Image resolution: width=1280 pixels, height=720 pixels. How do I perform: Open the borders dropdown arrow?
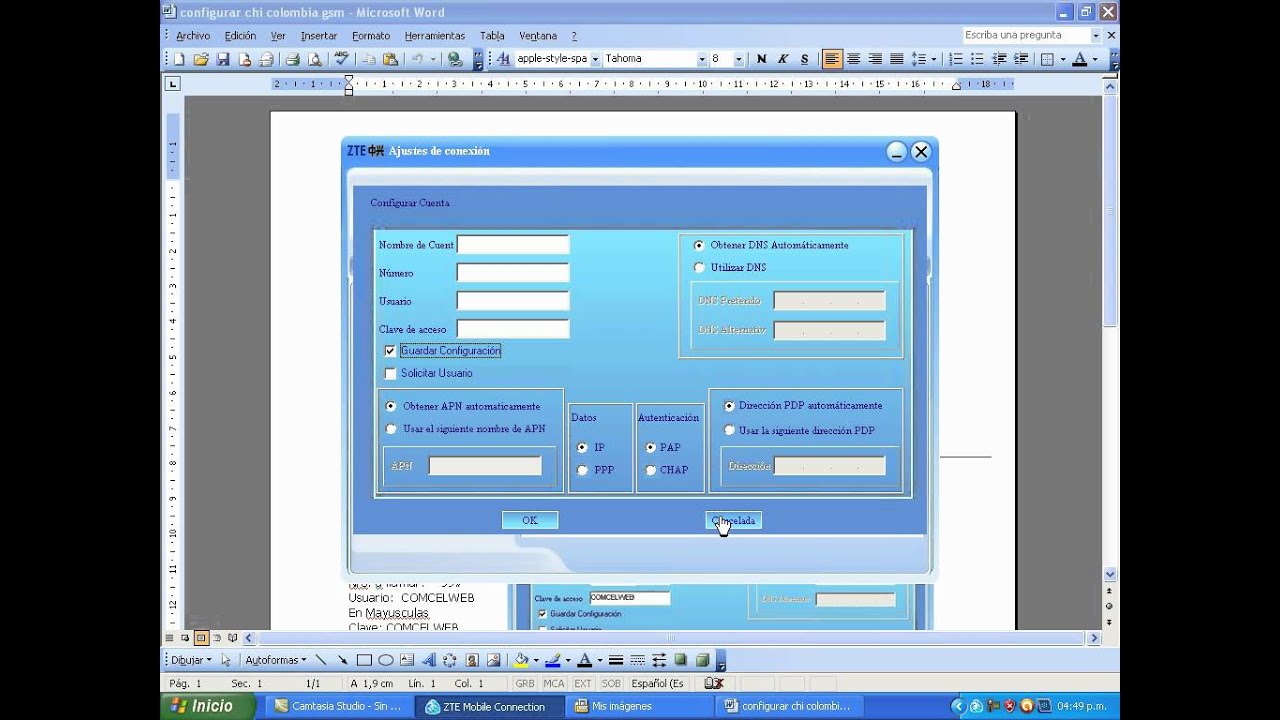1063,59
